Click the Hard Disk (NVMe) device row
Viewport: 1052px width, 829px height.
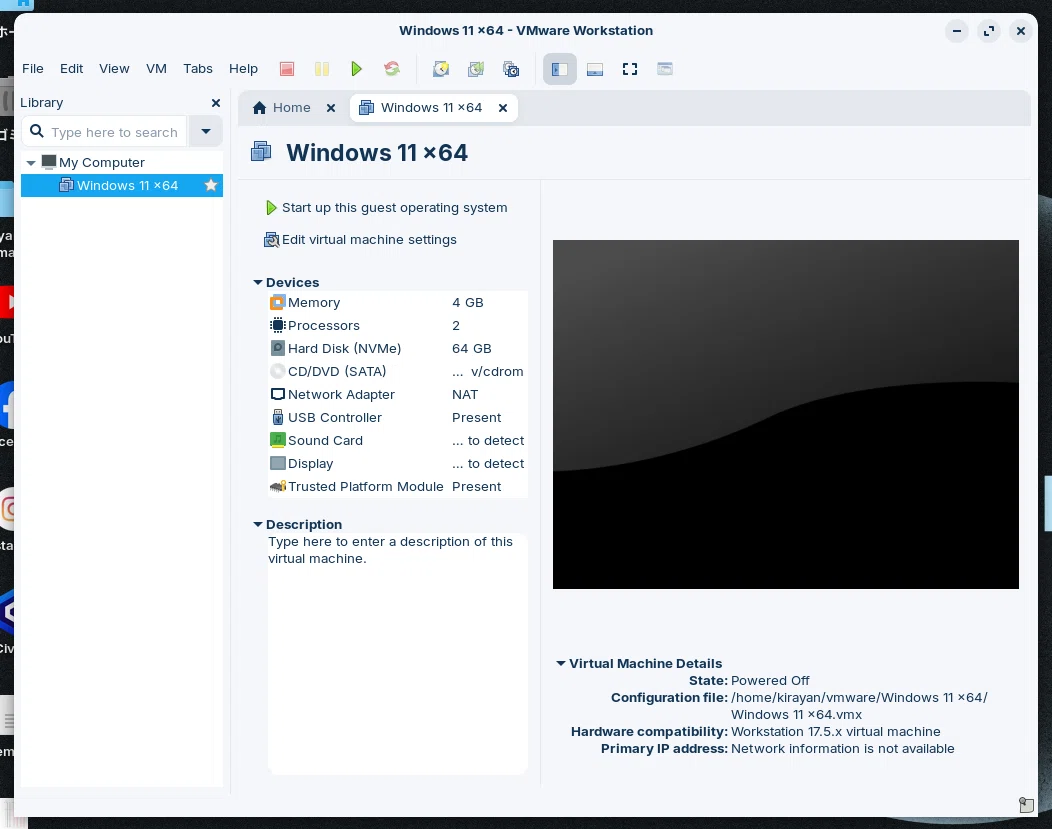point(397,349)
